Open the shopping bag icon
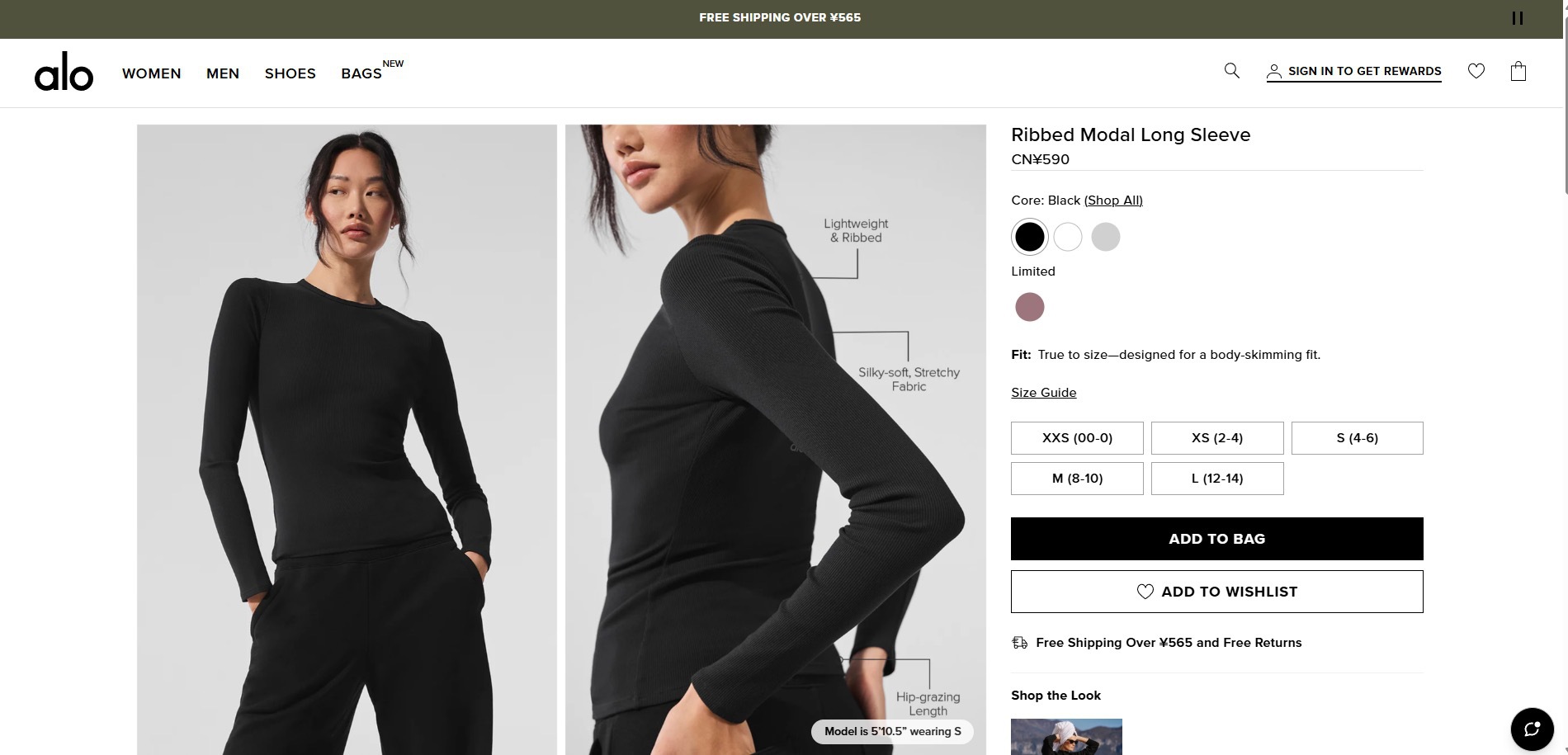Screen dimensions: 1568x755 tap(1518, 72)
